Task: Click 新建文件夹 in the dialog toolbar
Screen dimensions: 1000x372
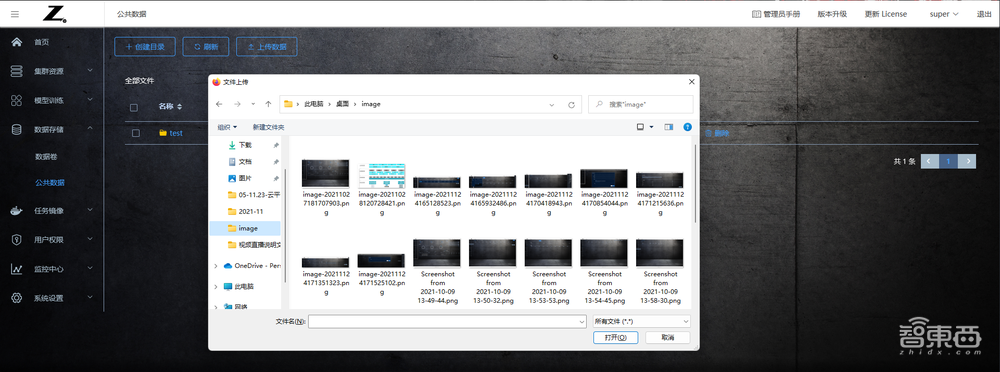Action: [x=268, y=127]
